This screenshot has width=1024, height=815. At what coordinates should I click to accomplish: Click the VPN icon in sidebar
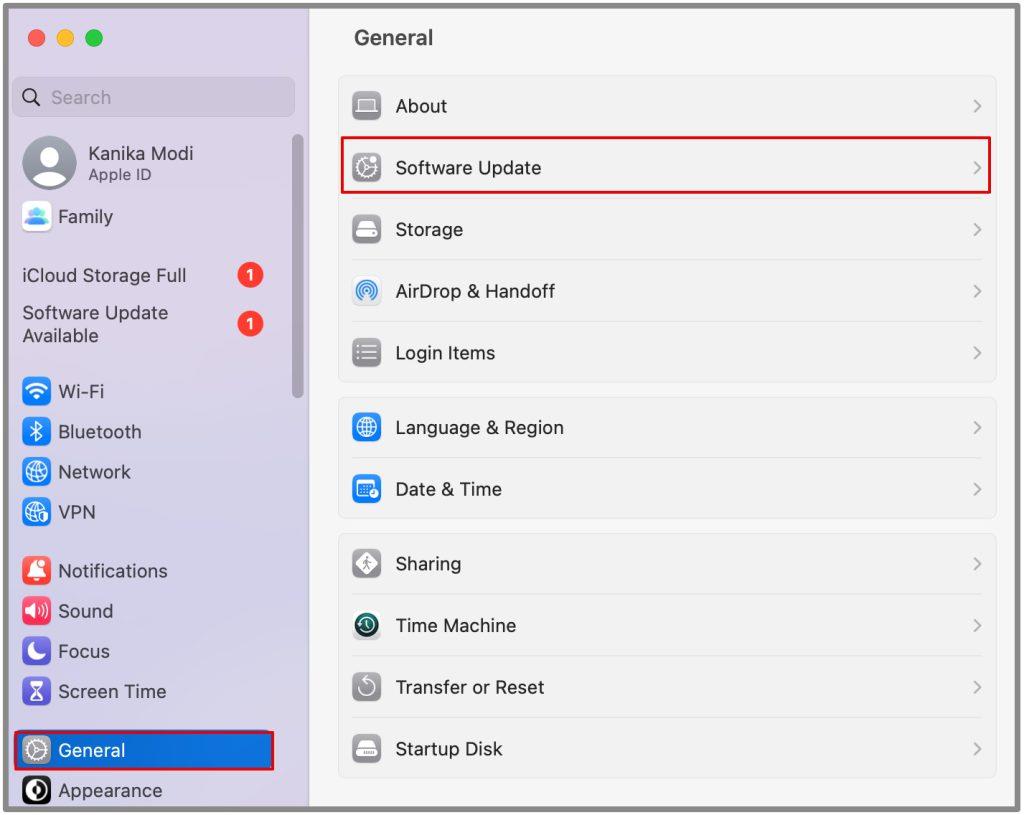click(x=37, y=512)
